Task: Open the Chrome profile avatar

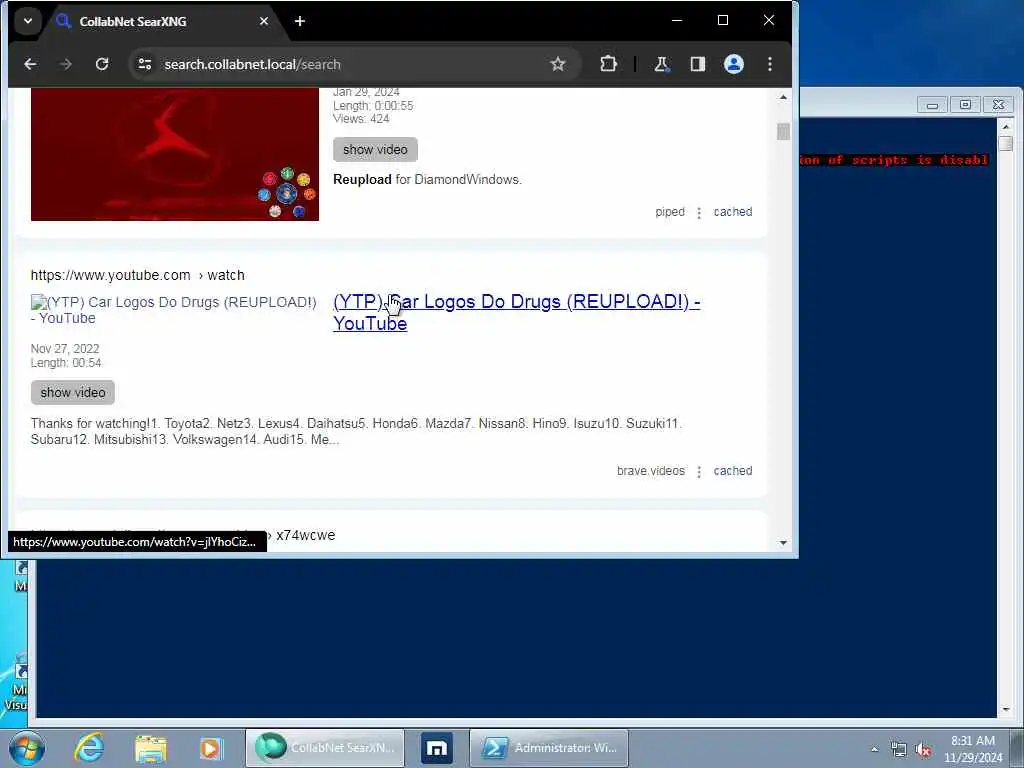Action: (x=733, y=64)
